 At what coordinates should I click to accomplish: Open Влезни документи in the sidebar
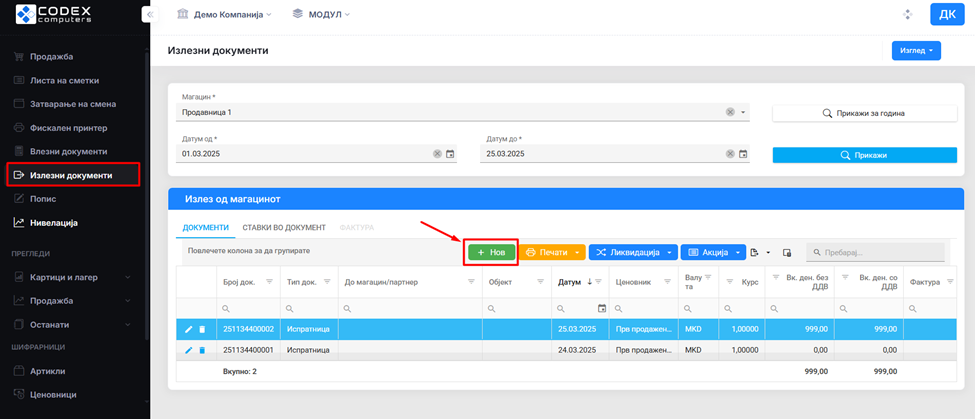click(x=68, y=152)
